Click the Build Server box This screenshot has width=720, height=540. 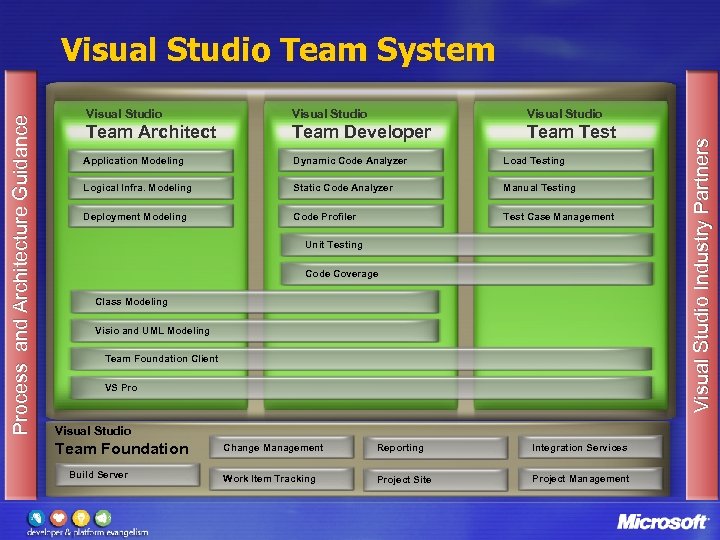coord(128,475)
